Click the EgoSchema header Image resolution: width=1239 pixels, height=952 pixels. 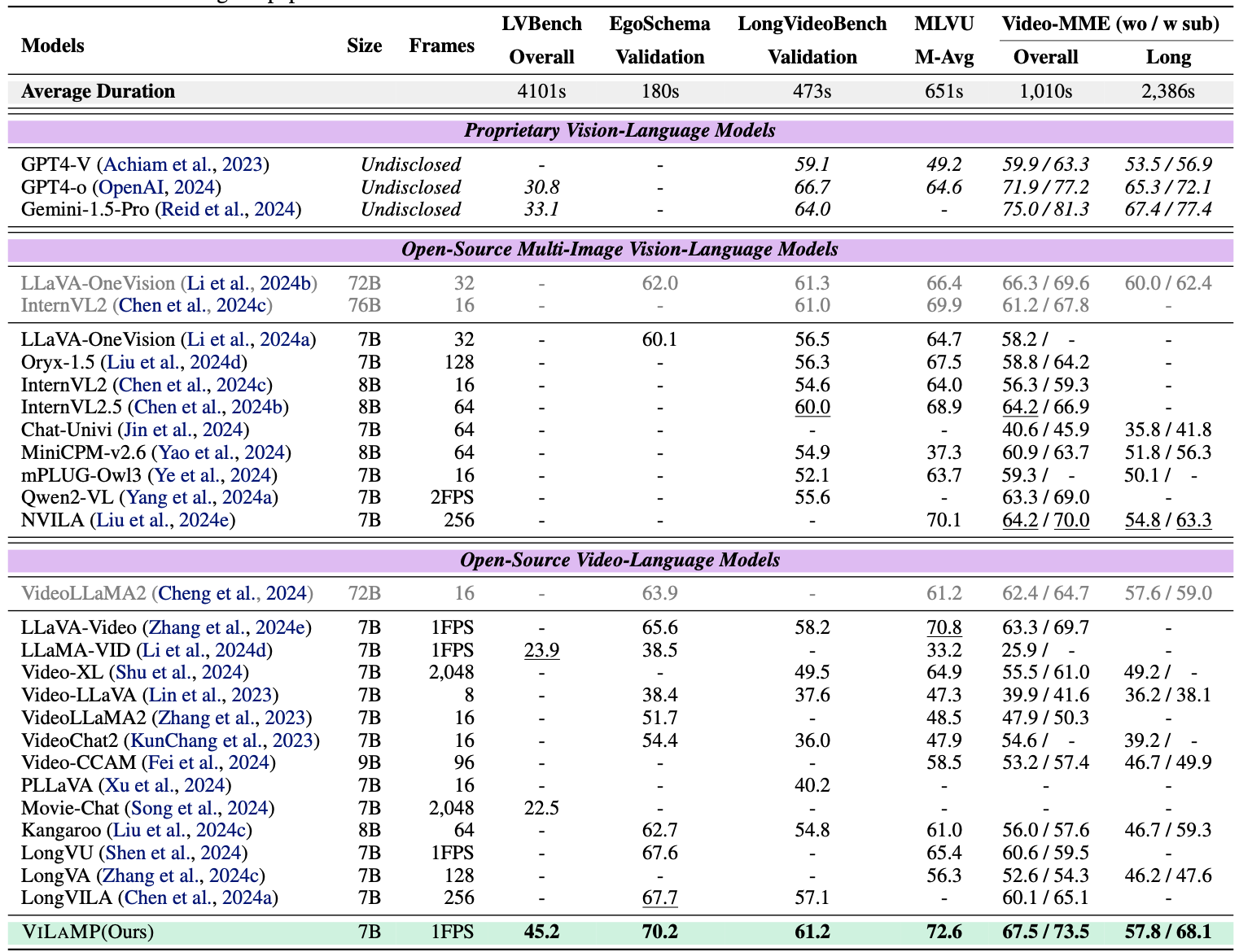click(x=660, y=24)
